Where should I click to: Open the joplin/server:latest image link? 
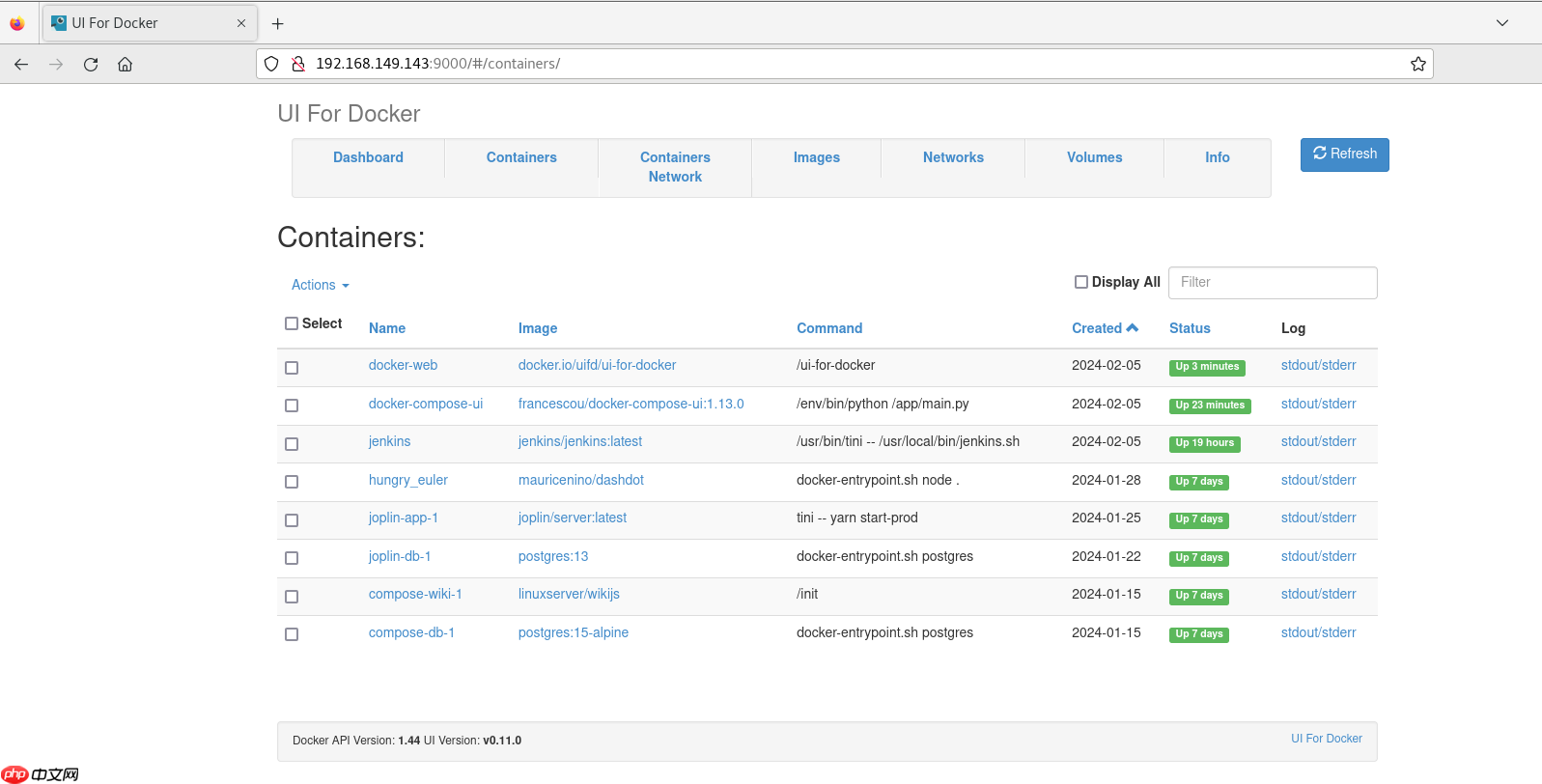(573, 518)
